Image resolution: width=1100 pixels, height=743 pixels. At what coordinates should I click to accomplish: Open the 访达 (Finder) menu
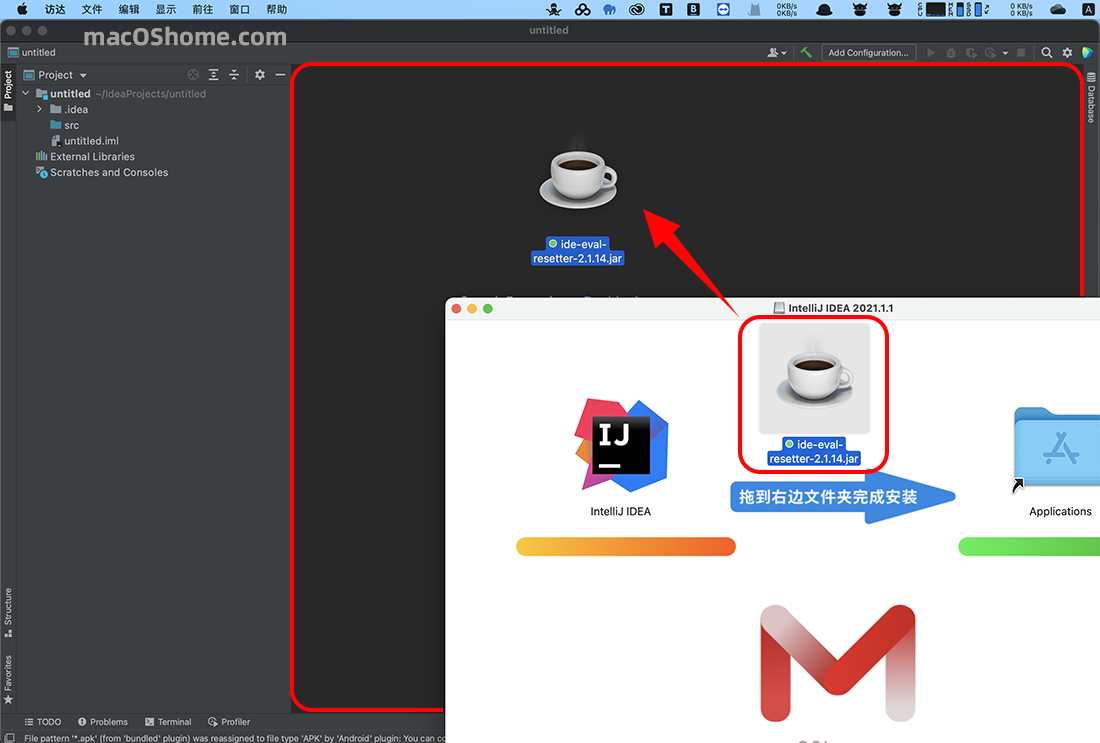tap(55, 10)
